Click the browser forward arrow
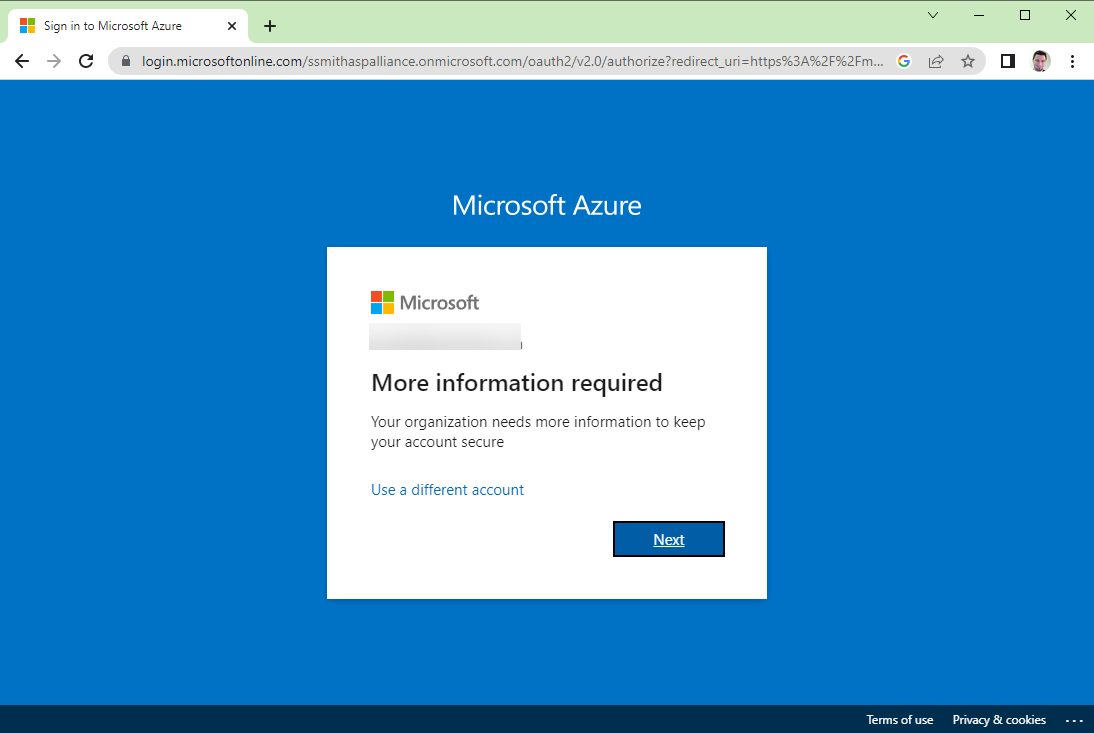Viewport: 1094px width, 733px height. [x=54, y=61]
